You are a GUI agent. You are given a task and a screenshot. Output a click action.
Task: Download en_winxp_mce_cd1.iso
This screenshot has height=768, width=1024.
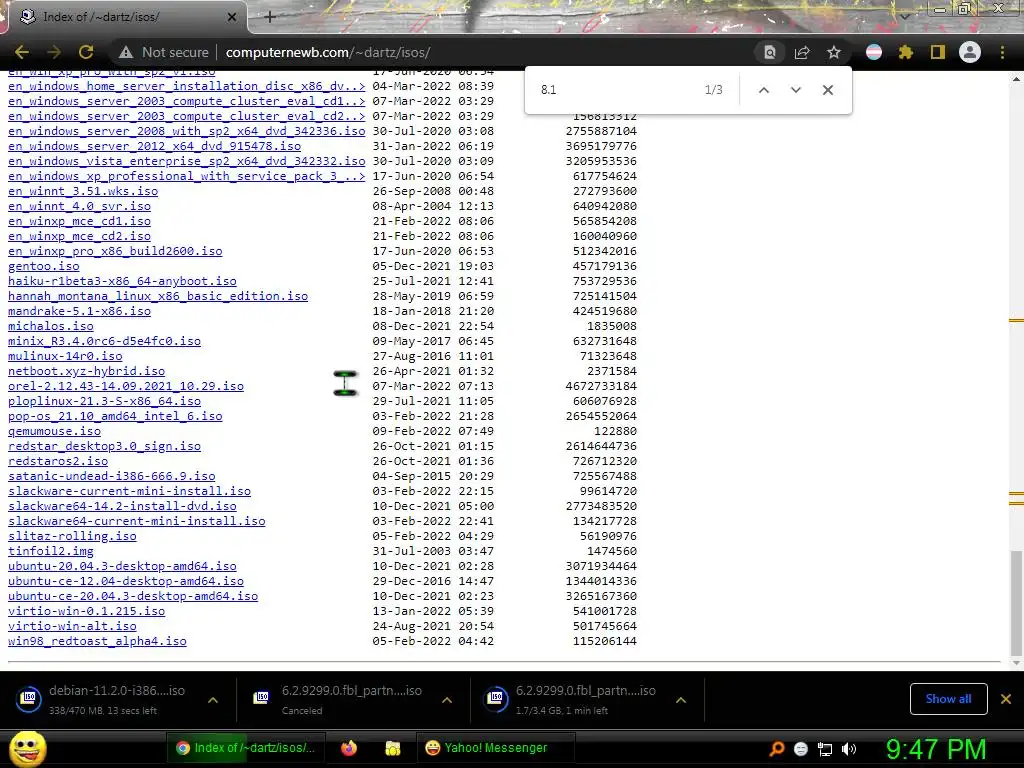point(79,221)
